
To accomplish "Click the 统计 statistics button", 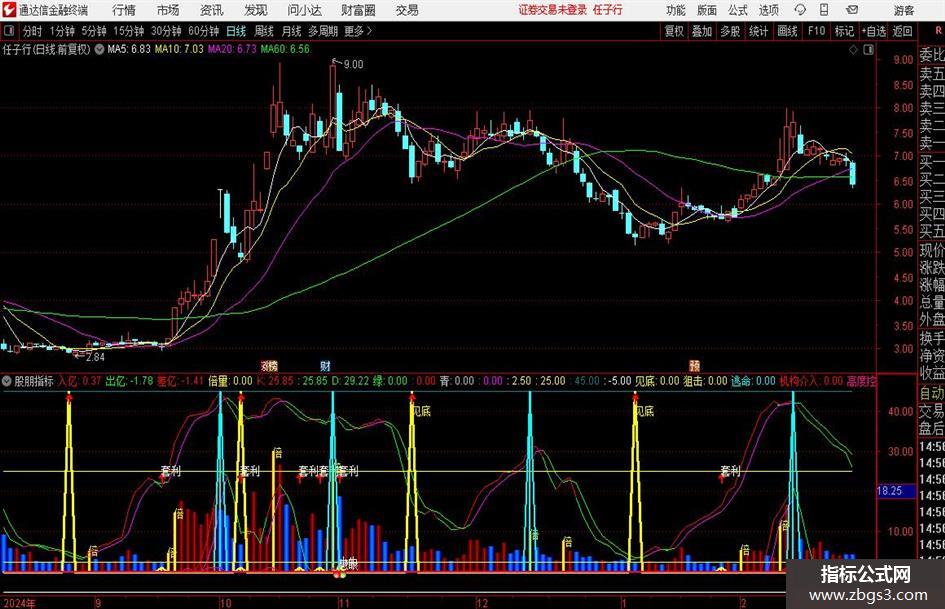I will (x=758, y=31).
